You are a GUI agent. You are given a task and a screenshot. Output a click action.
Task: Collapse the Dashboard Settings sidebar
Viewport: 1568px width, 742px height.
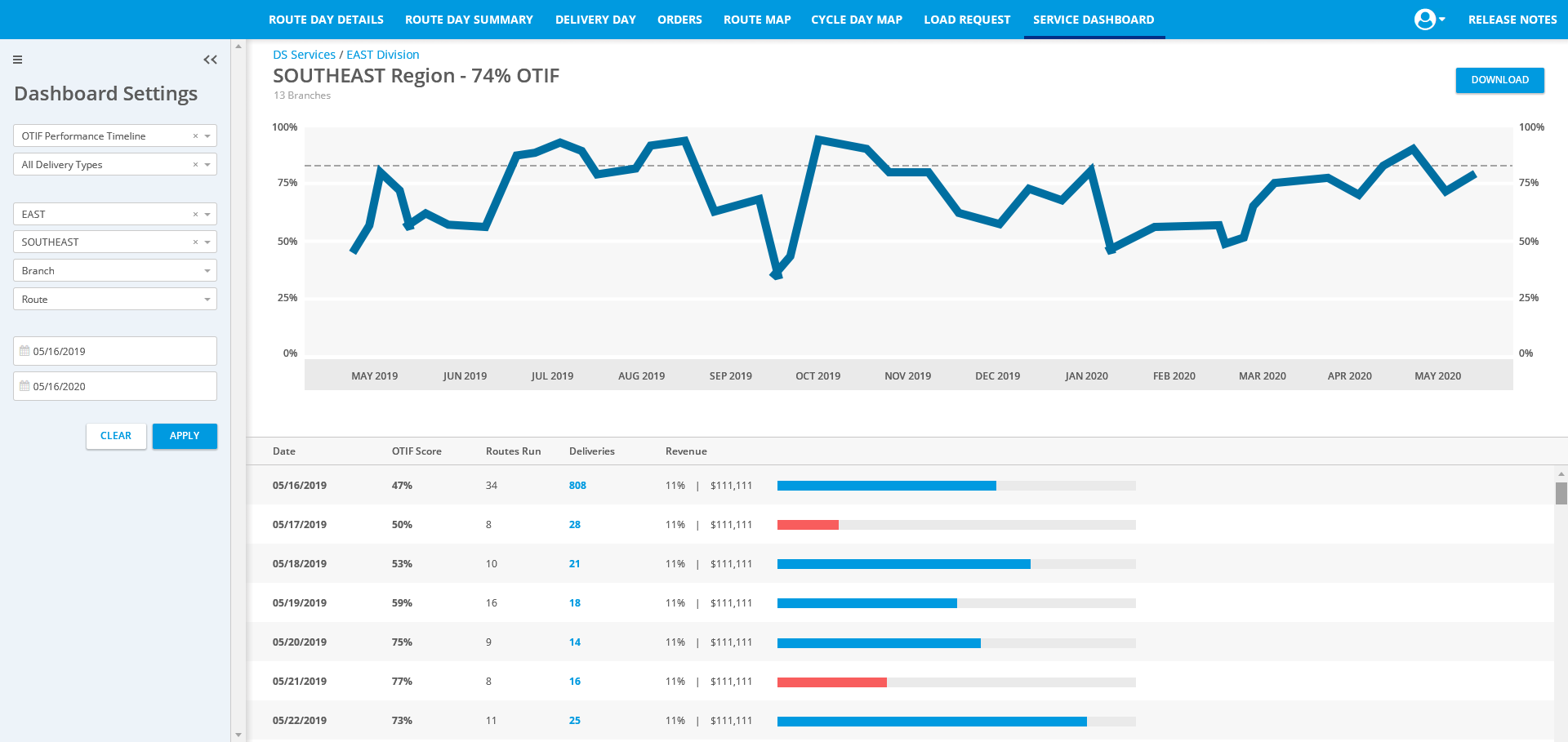210,60
